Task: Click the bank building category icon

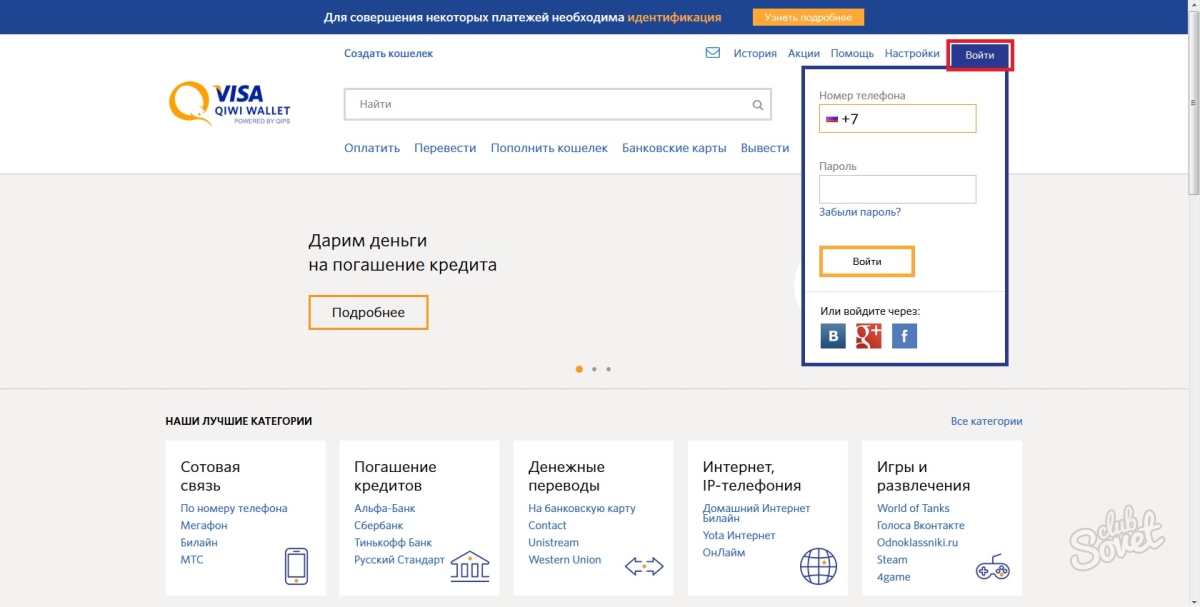Action: point(470,566)
